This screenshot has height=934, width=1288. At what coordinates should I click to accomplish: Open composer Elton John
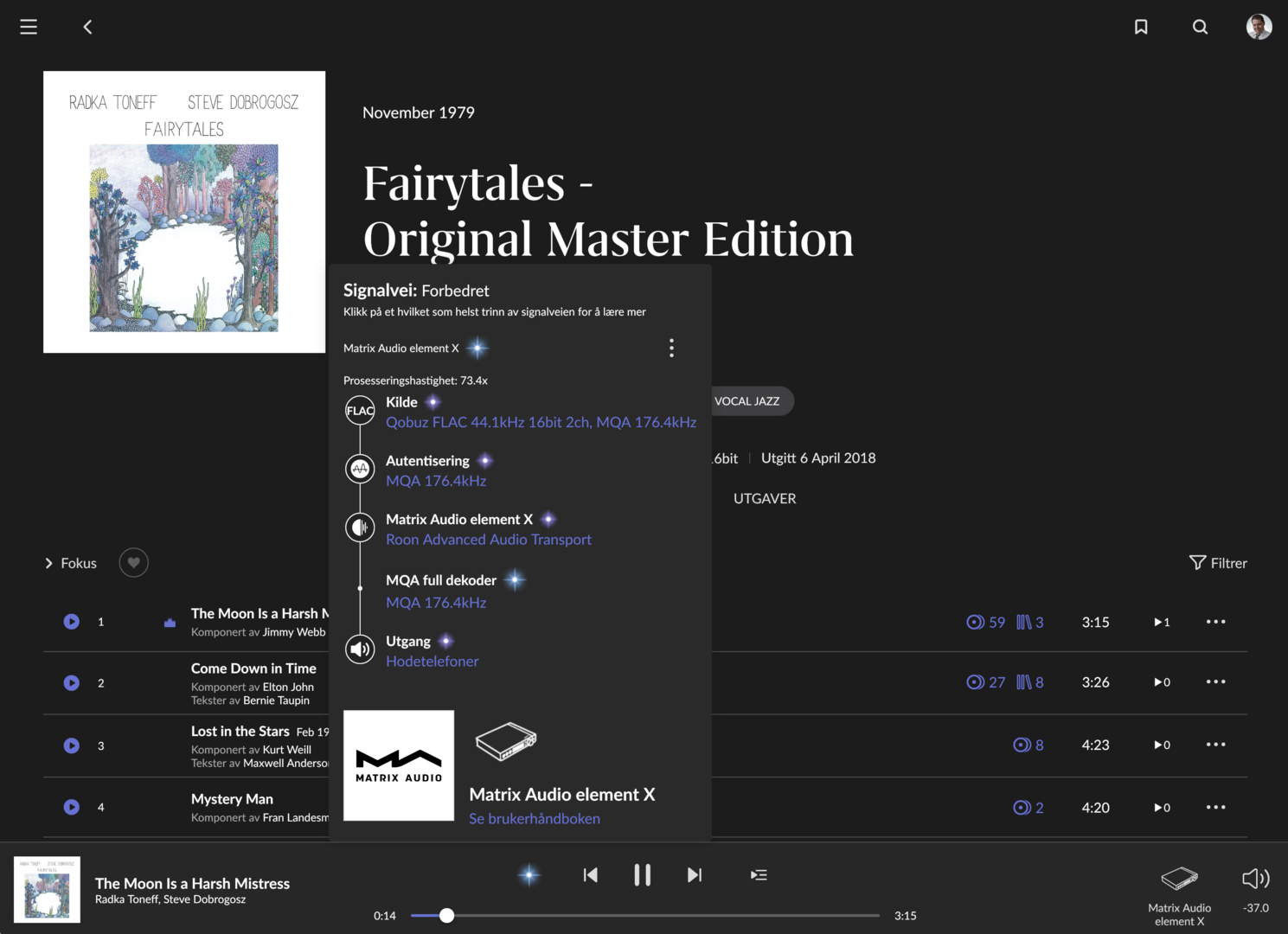289,687
